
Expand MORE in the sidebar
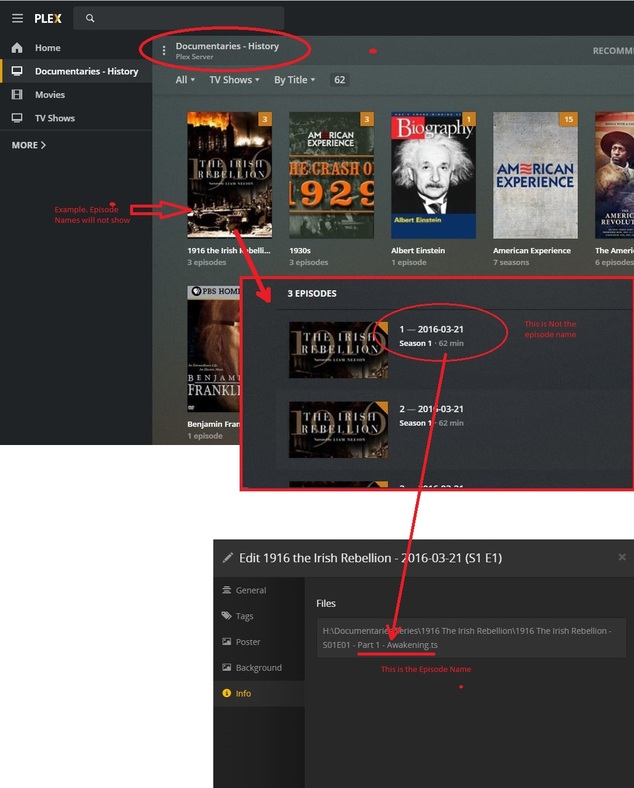coord(29,145)
